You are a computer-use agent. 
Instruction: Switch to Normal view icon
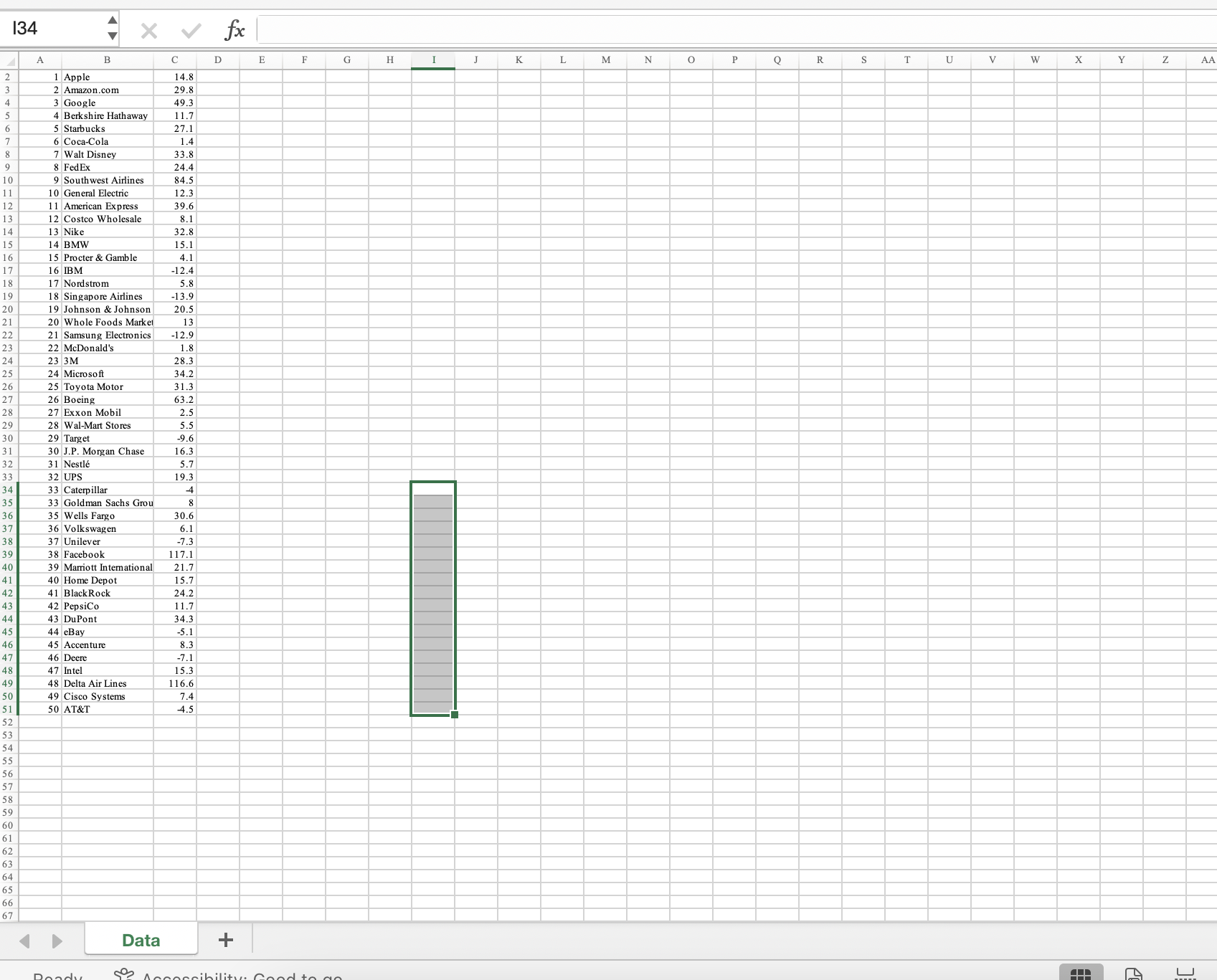[x=1081, y=974]
